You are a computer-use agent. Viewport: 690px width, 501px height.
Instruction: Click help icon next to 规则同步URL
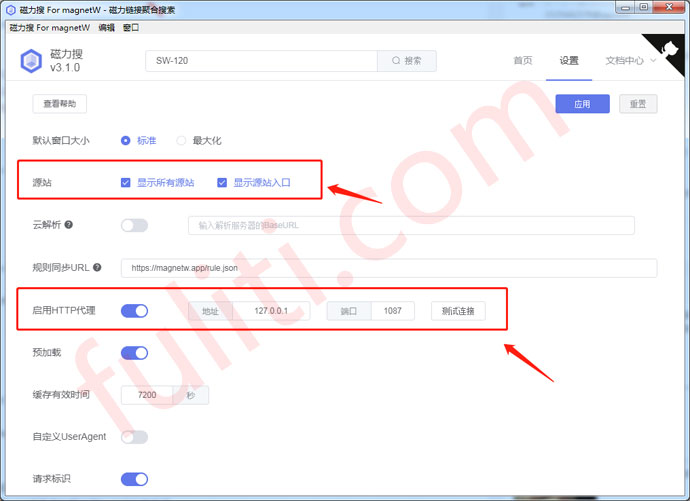pos(97,268)
